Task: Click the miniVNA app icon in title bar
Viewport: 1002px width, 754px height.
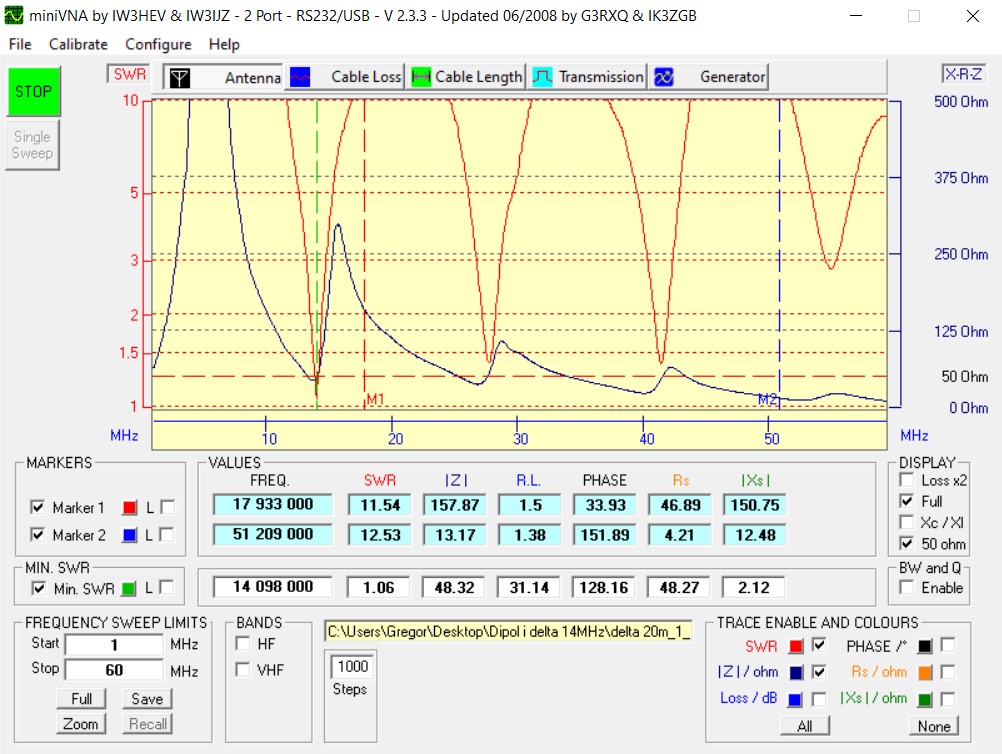Action: [x=13, y=16]
